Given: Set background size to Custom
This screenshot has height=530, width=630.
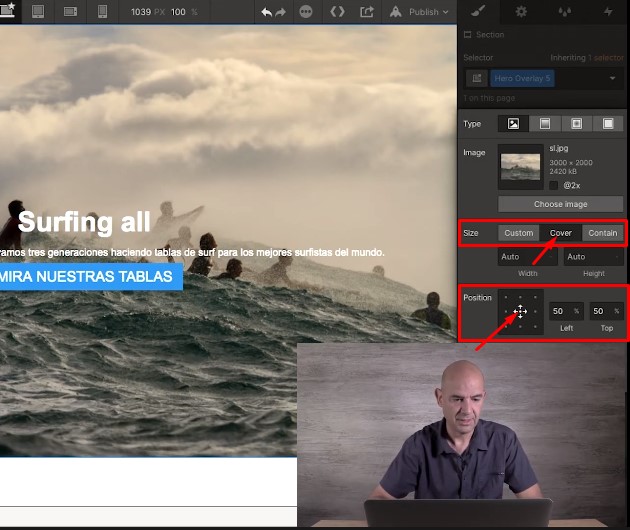Looking at the screenshot, I should [518, 233].
